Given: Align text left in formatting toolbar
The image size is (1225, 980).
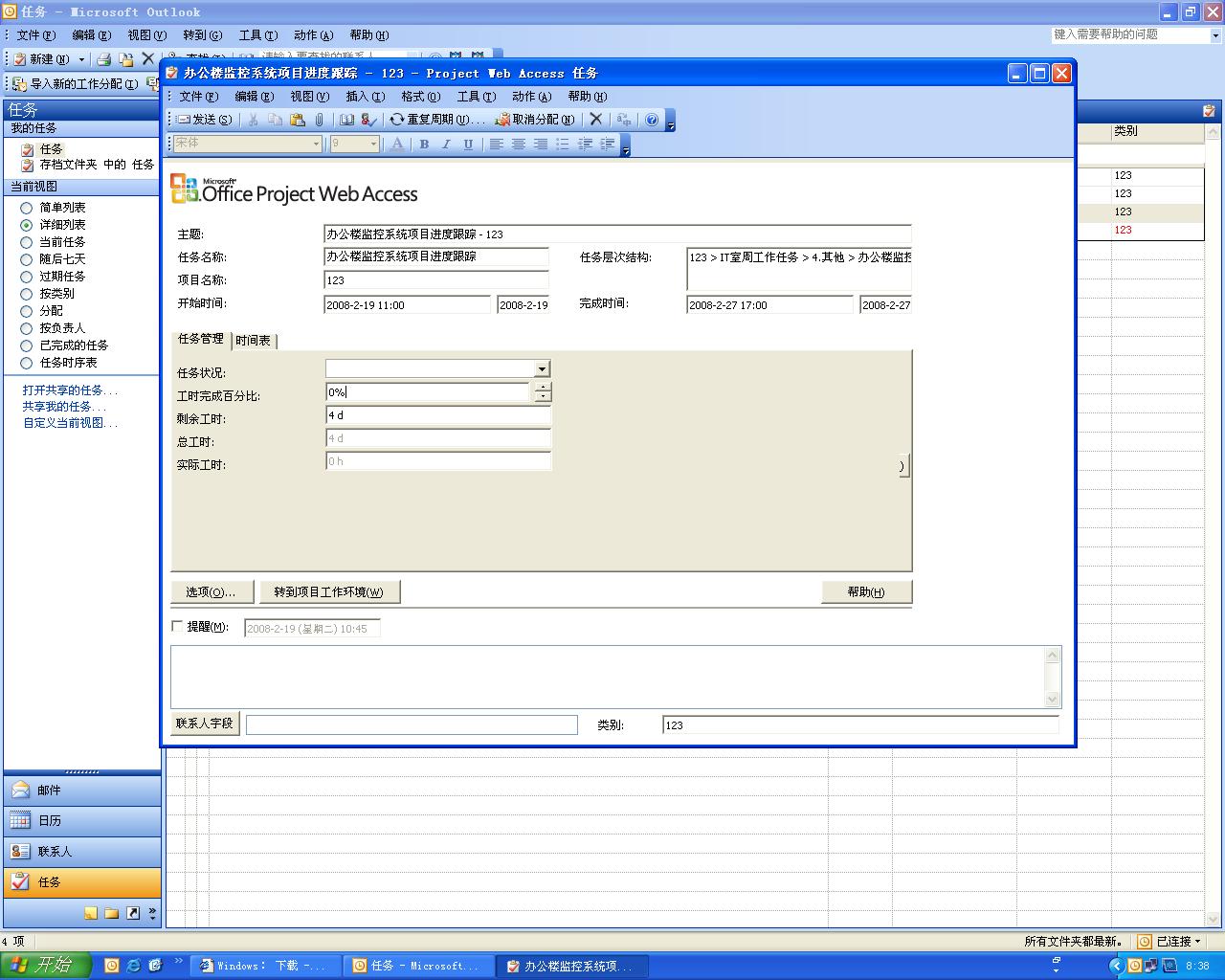Looking at the screenshot, I should (x=496, y=144).
